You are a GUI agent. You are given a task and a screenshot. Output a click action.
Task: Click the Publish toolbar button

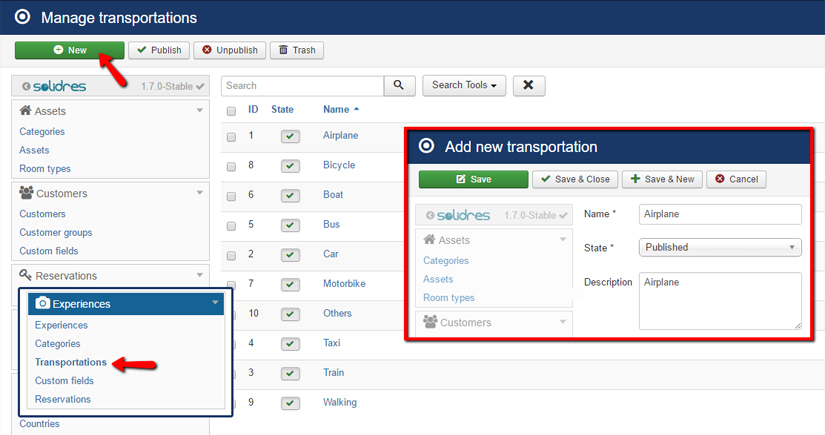pyautogui.click(x=159, y=50)
